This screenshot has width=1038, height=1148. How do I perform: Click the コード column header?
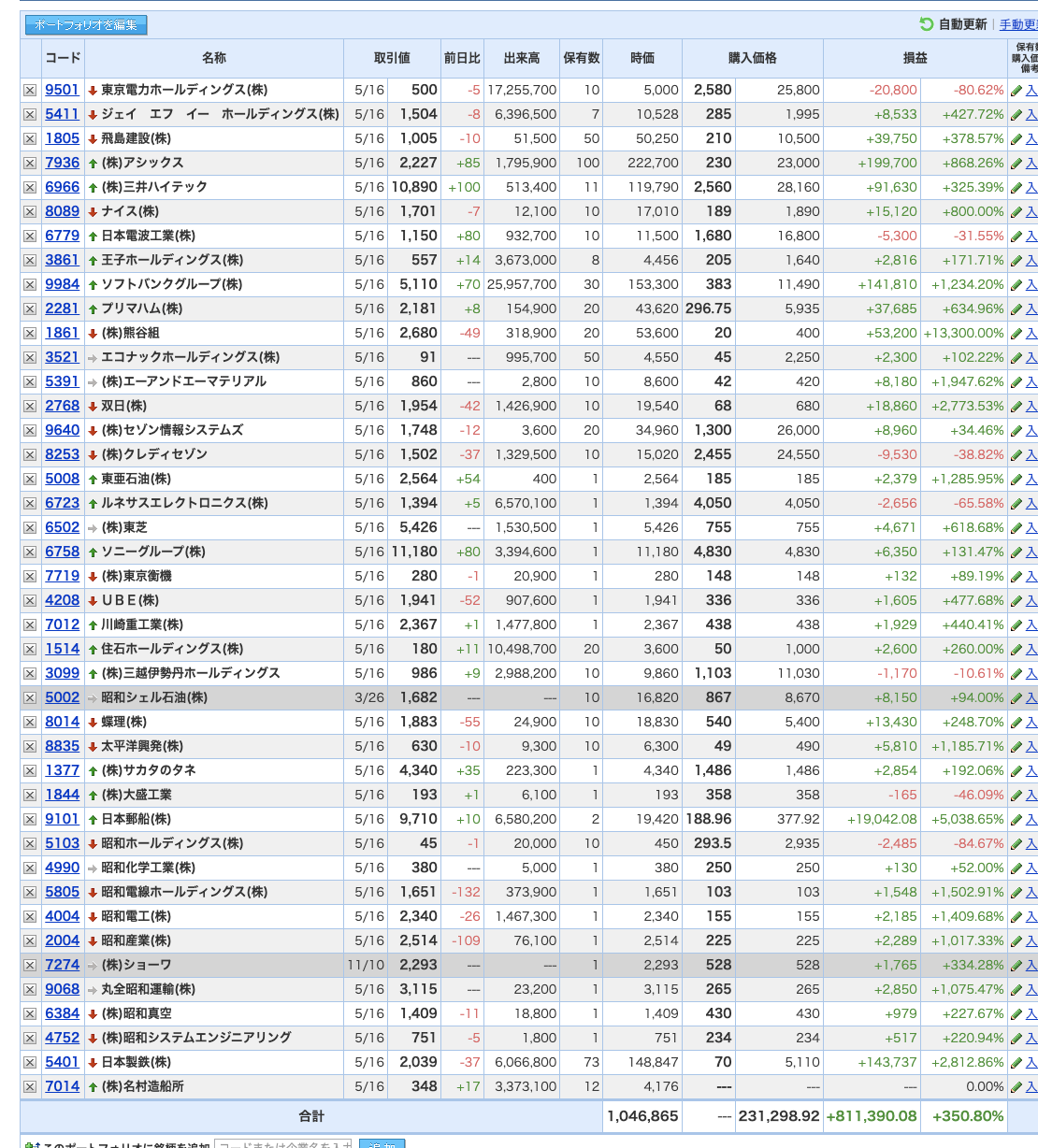tap(63, 58)
